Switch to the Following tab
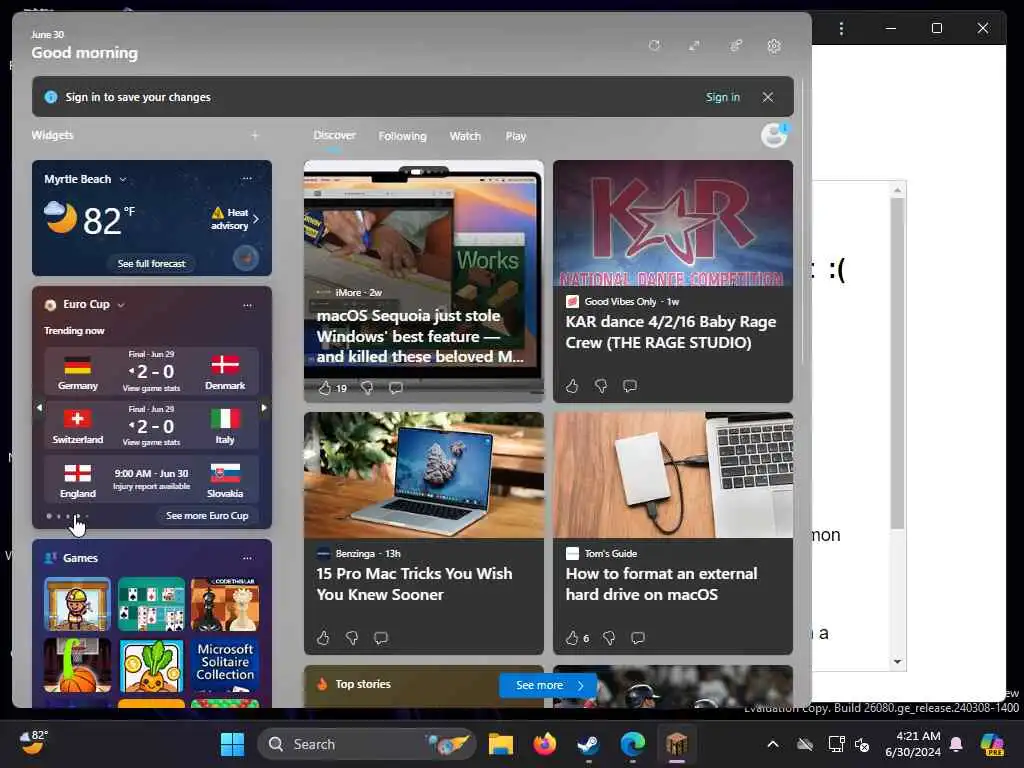 click(x=402, y=136)
